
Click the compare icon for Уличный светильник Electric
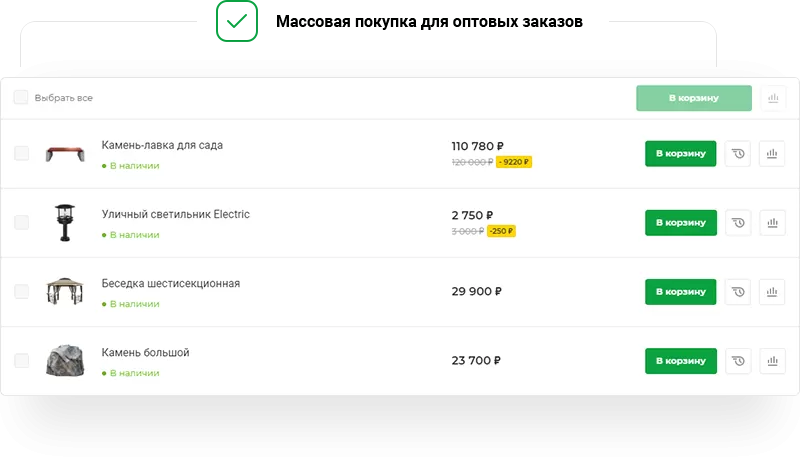tap(772, 223)
